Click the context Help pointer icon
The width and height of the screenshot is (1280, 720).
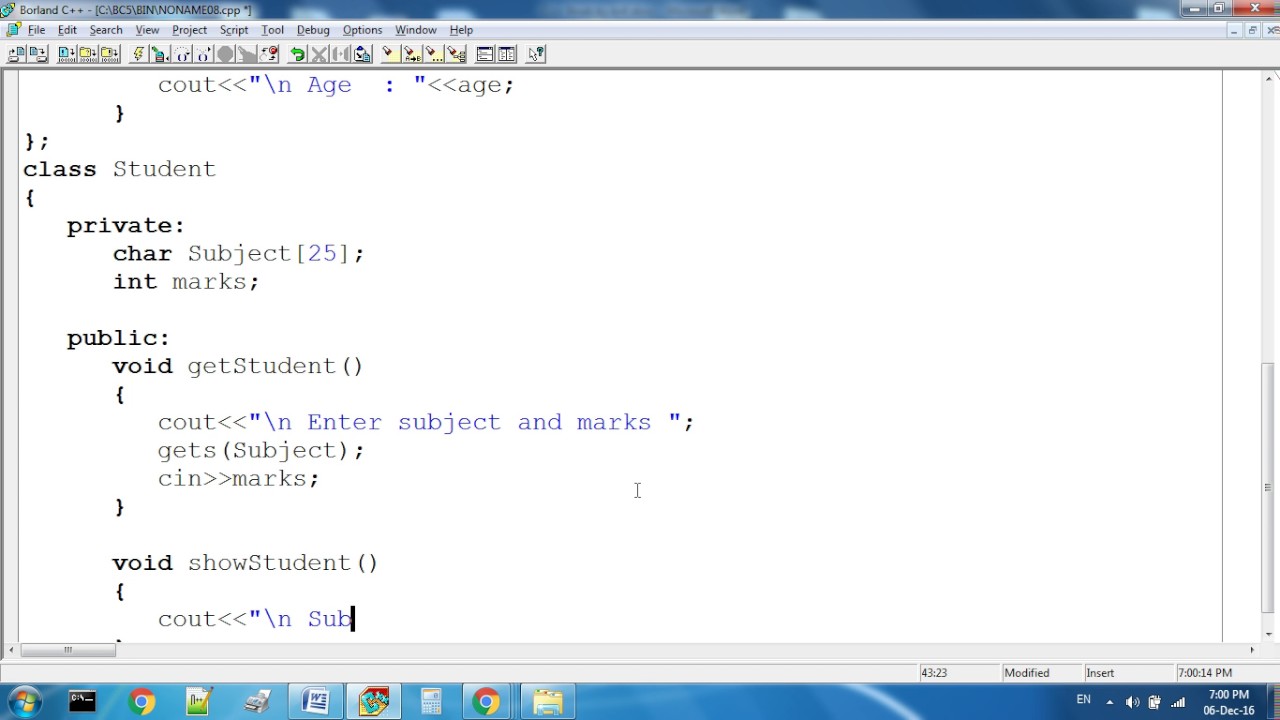[536, 54]
